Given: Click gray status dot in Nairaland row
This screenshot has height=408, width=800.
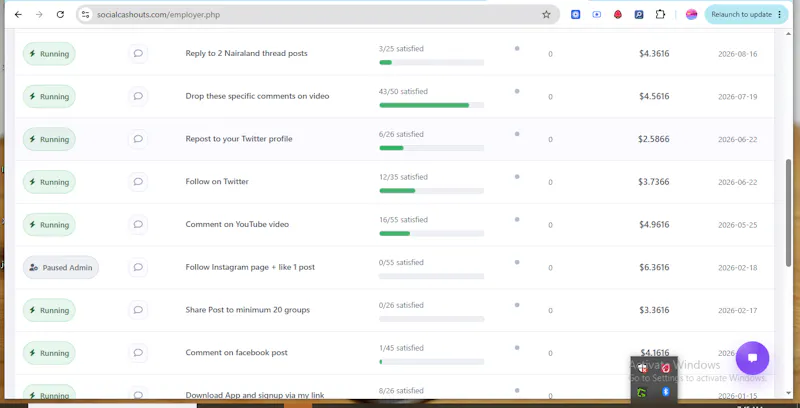Looking at the screenshot, I should coord(517,48).
